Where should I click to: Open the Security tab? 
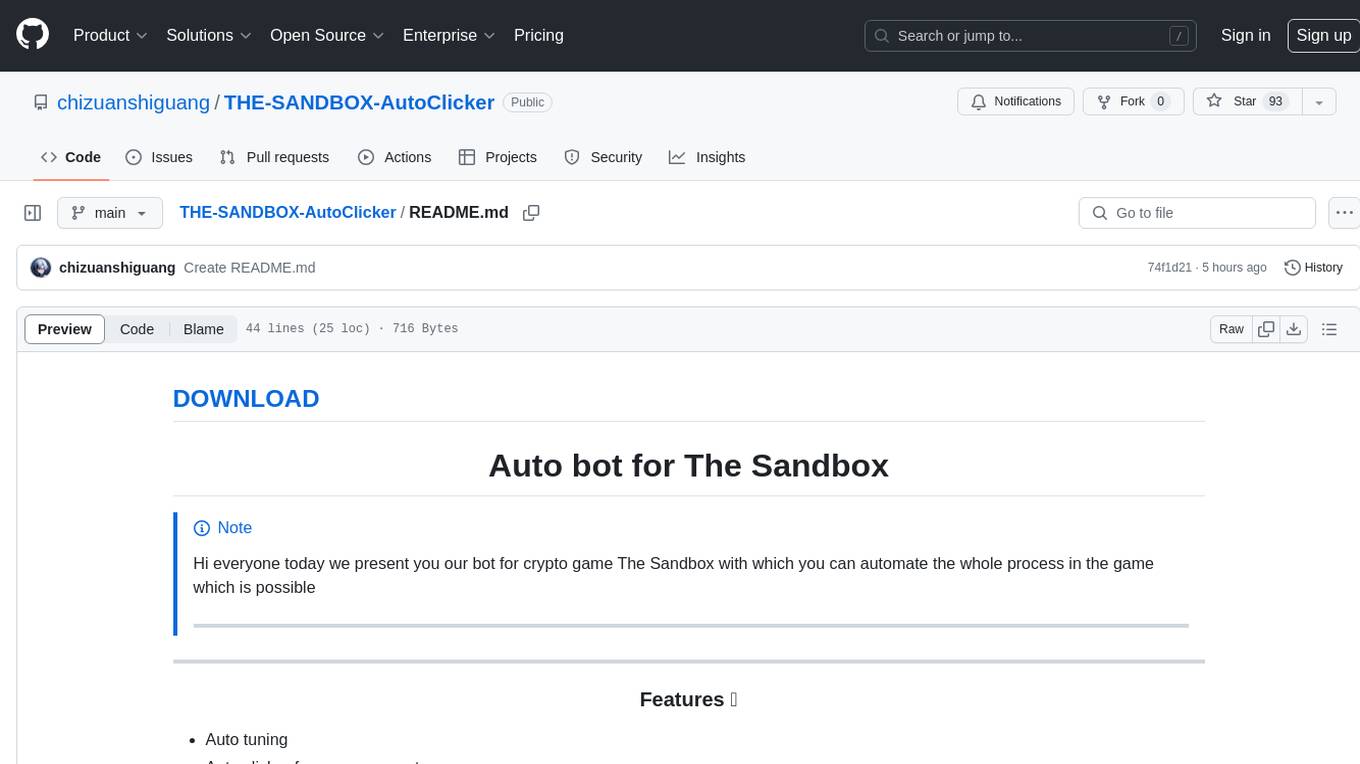(x=603, y=157)
